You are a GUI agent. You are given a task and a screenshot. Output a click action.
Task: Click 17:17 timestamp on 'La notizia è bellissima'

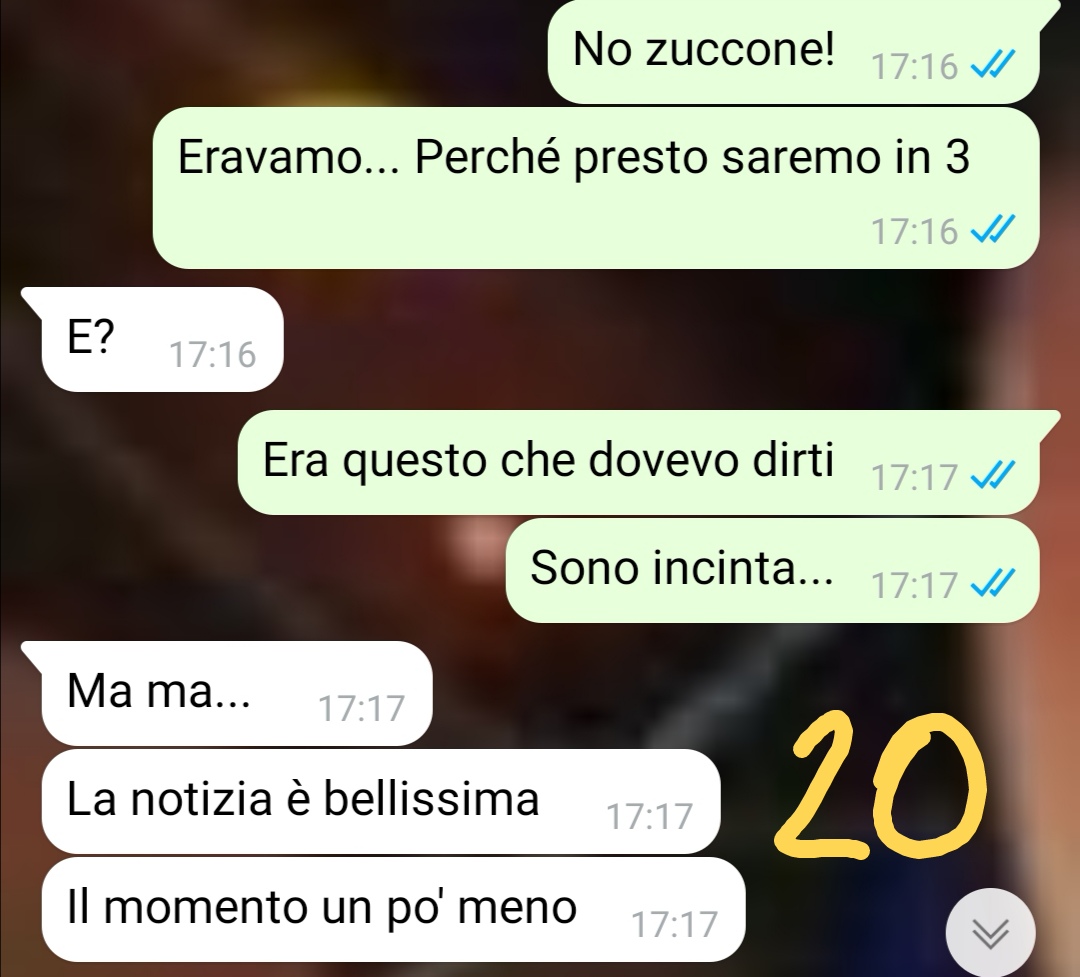pyautogui.click(x=649, y=816)
